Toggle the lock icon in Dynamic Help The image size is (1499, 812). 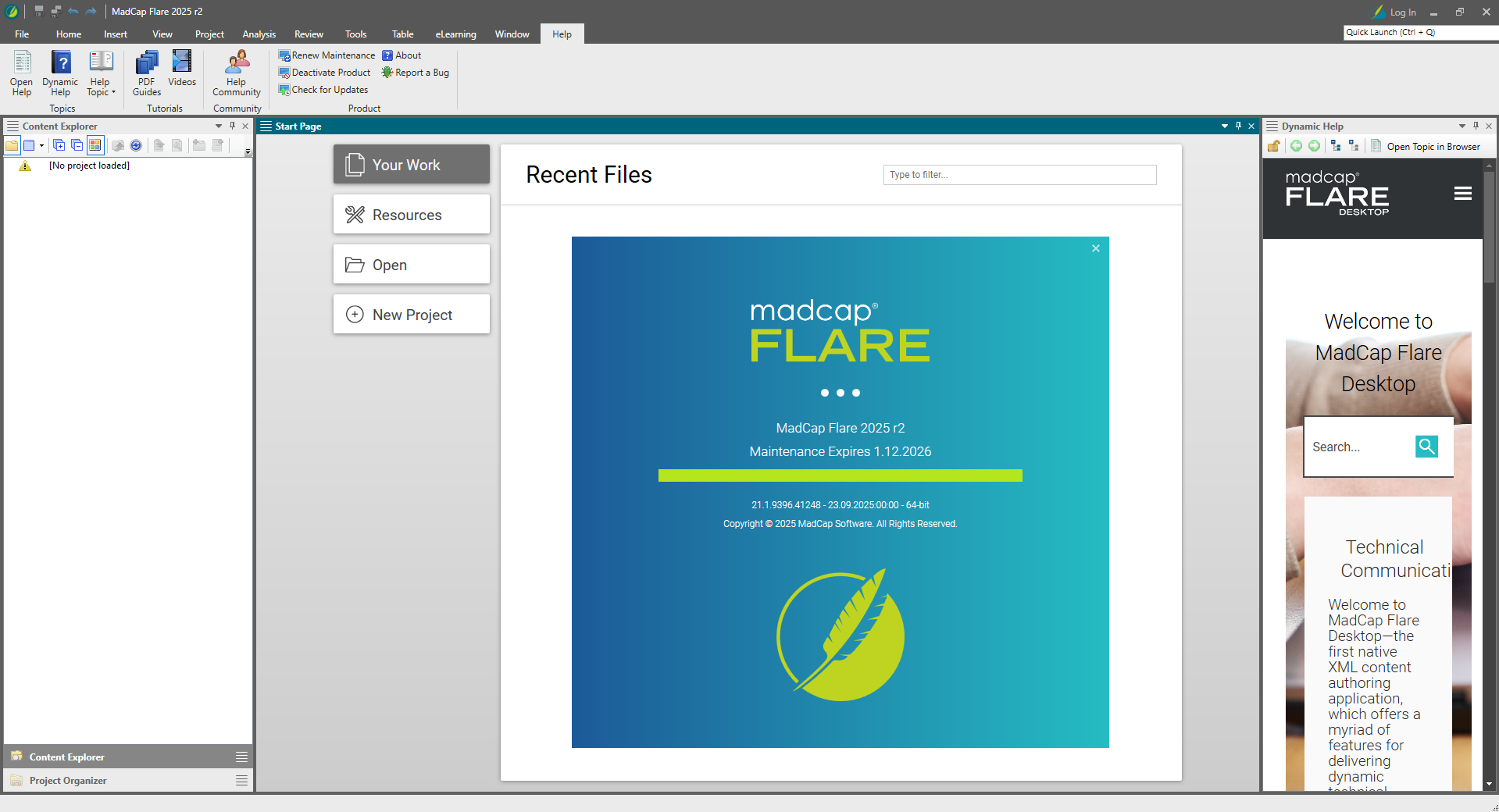(x=1274, y=146)
